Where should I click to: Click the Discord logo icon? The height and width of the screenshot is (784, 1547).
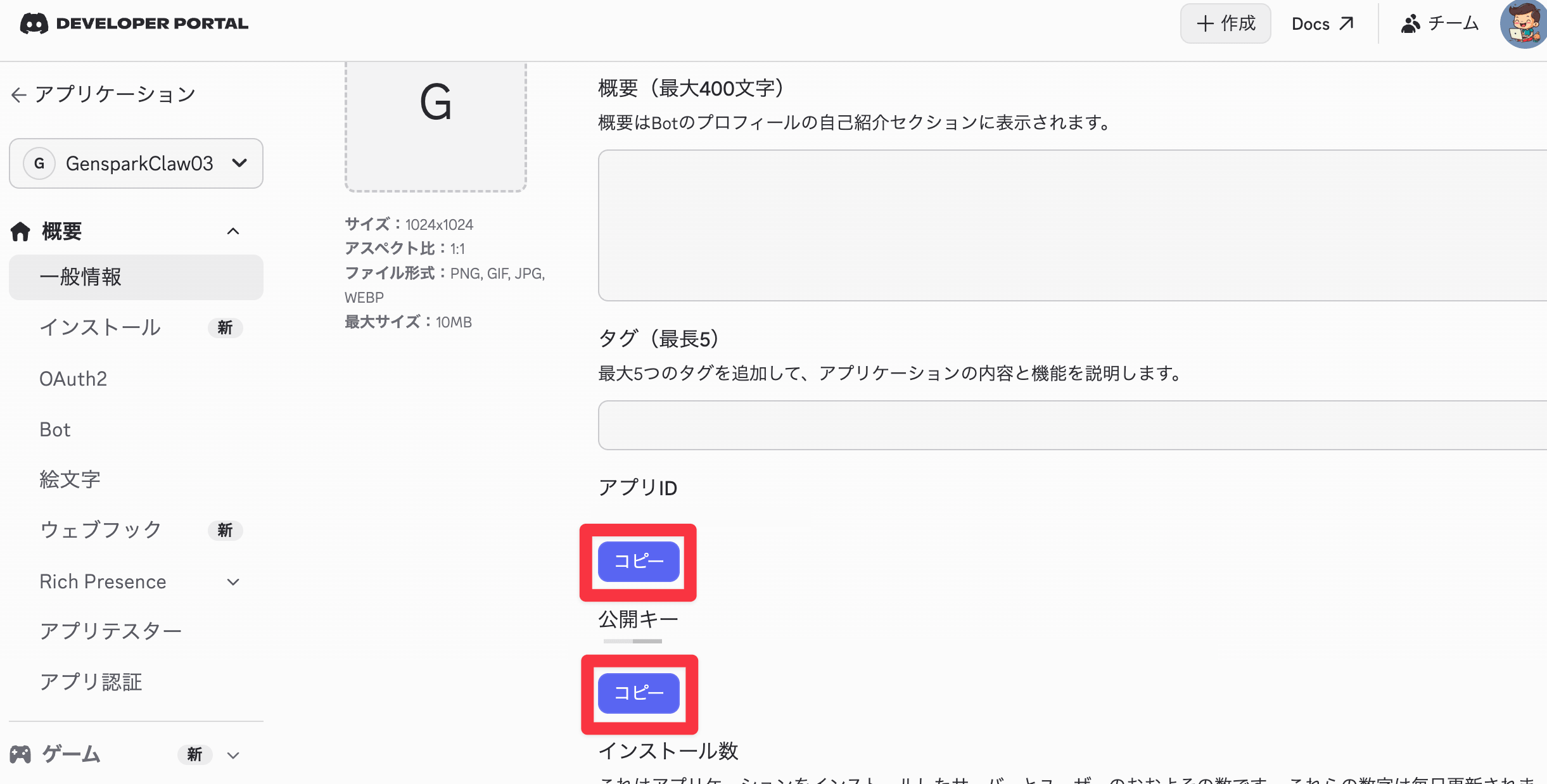pos(34,24)
